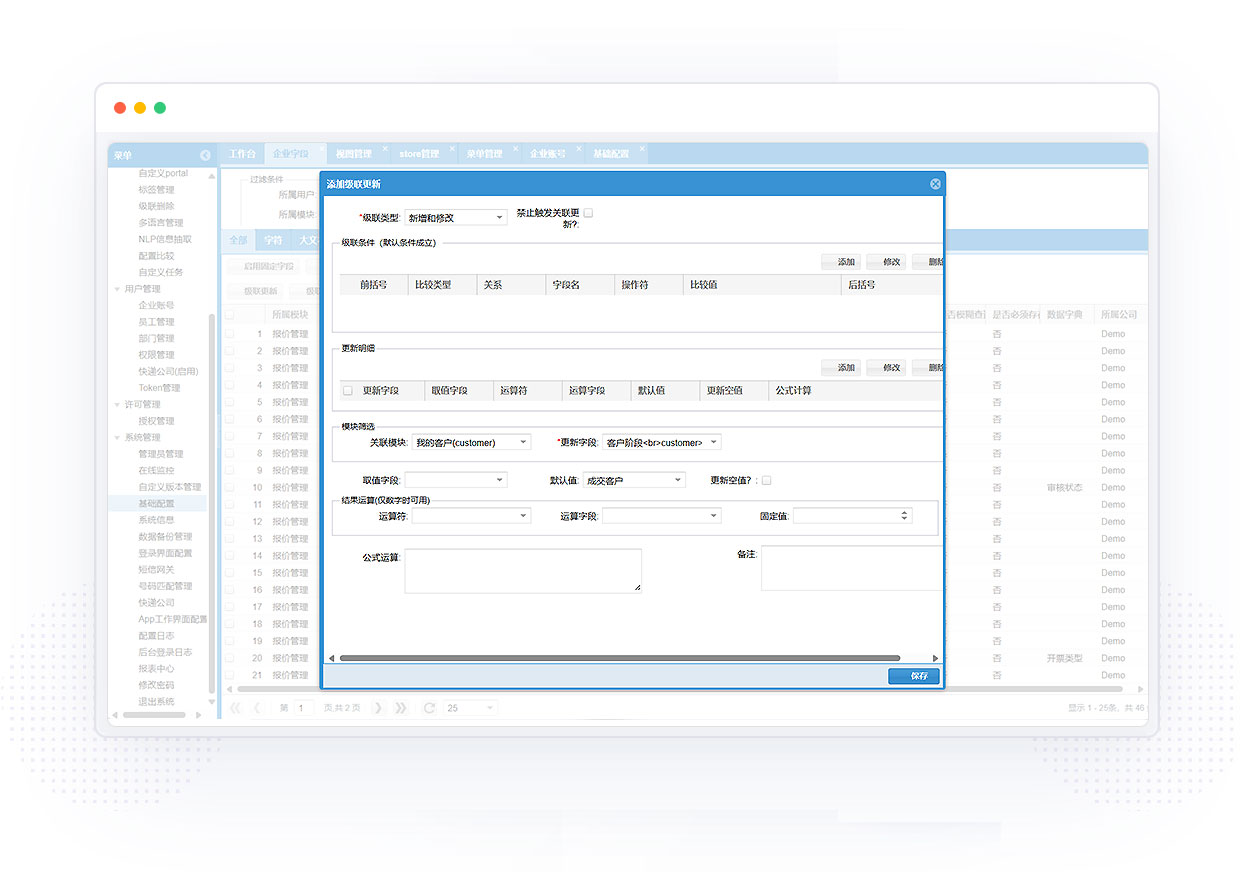Open 基础配置 in sidebar tree
The image size is (1240, 880).
tap(156, 503)
